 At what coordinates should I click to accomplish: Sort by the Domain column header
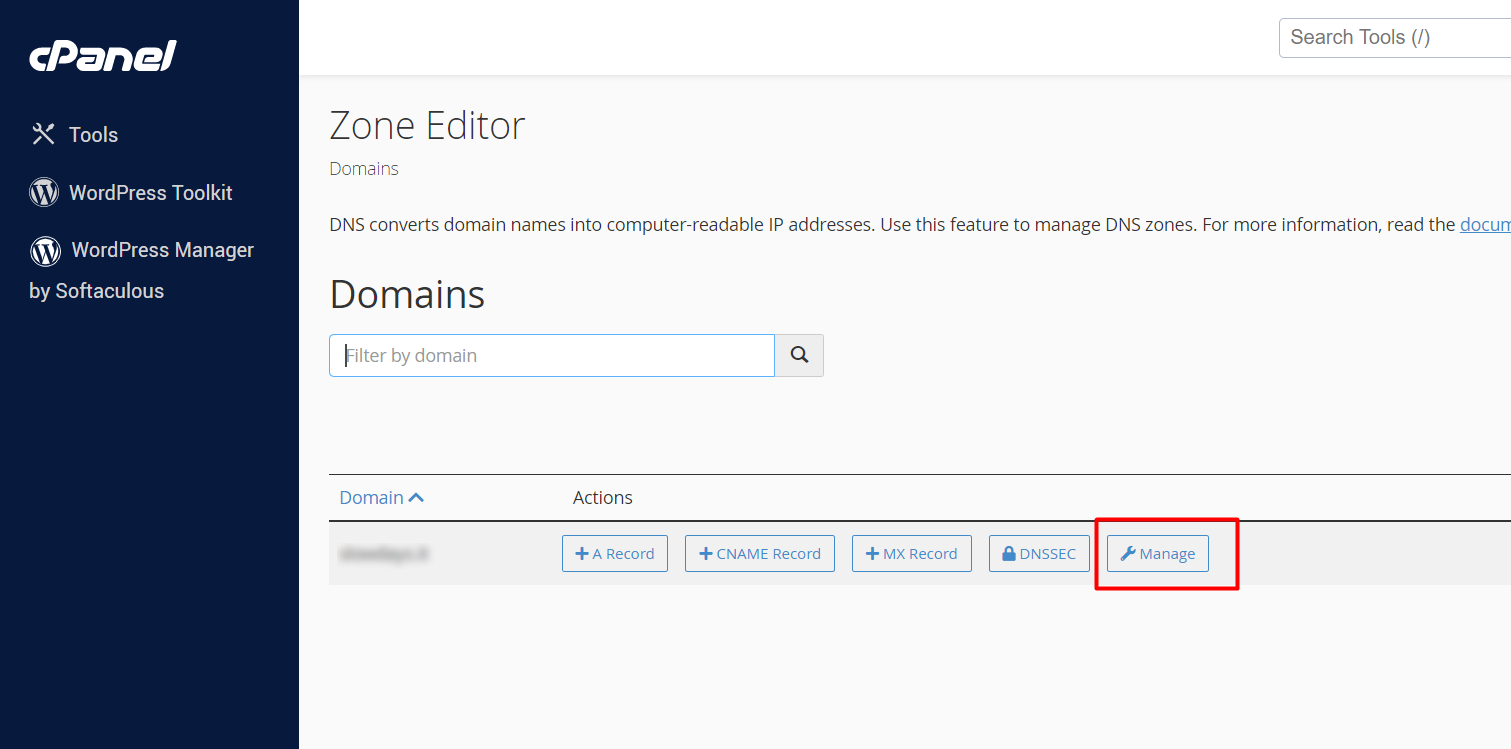pyautogui.click(x=371, y=498)
